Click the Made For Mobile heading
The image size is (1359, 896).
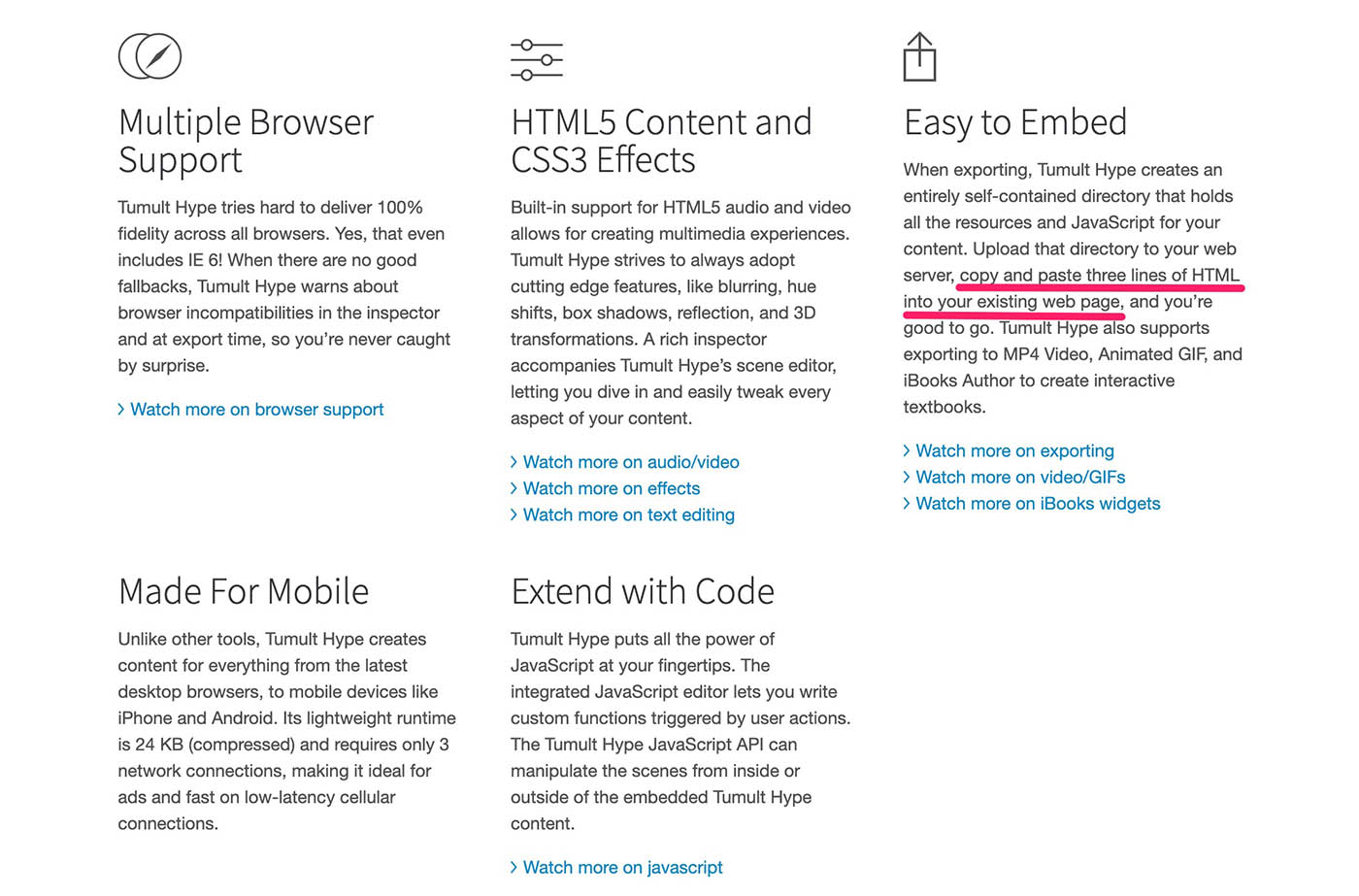tap(244, 591)
